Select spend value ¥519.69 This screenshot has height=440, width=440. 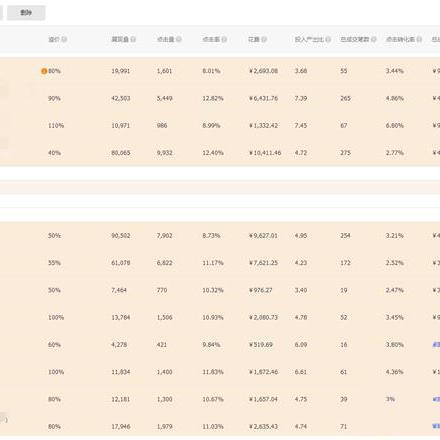[261, 345]
